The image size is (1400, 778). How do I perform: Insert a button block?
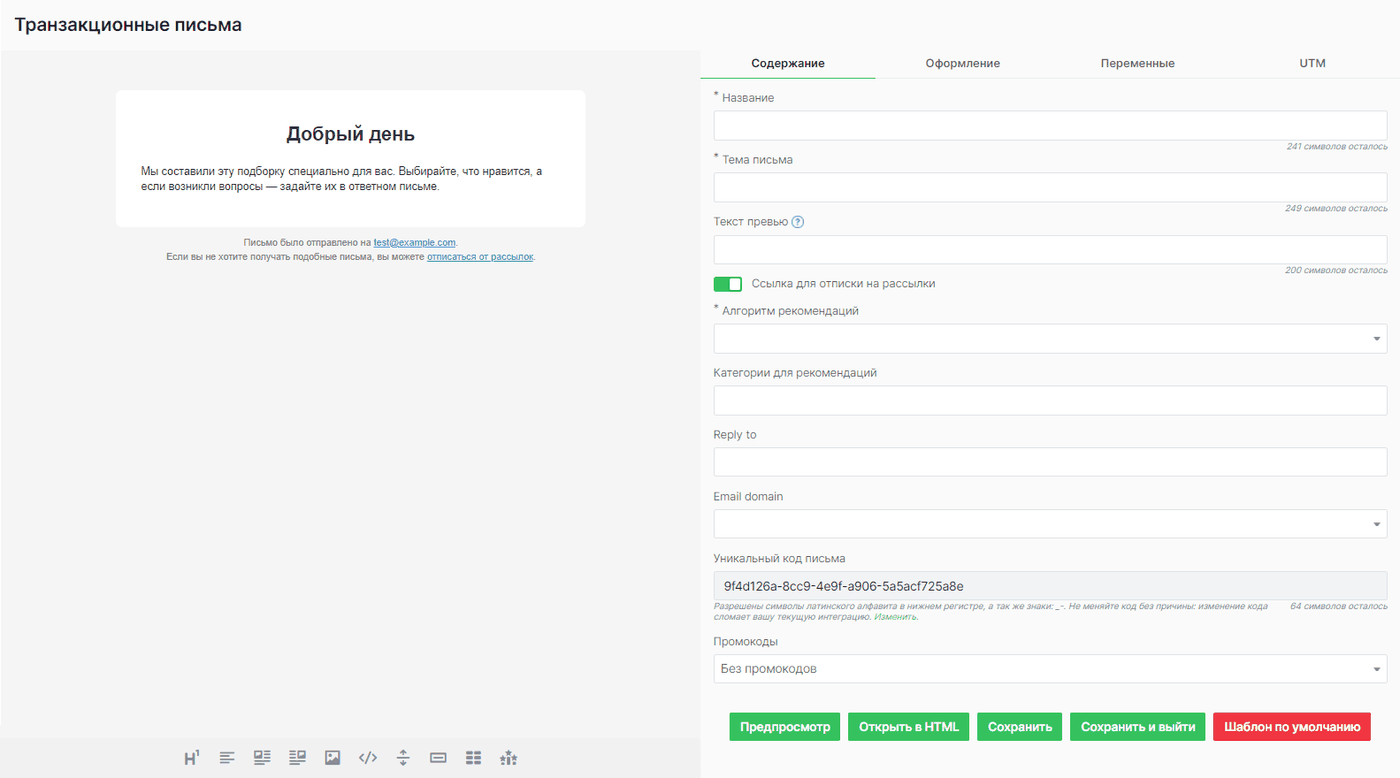coord(438,758)
